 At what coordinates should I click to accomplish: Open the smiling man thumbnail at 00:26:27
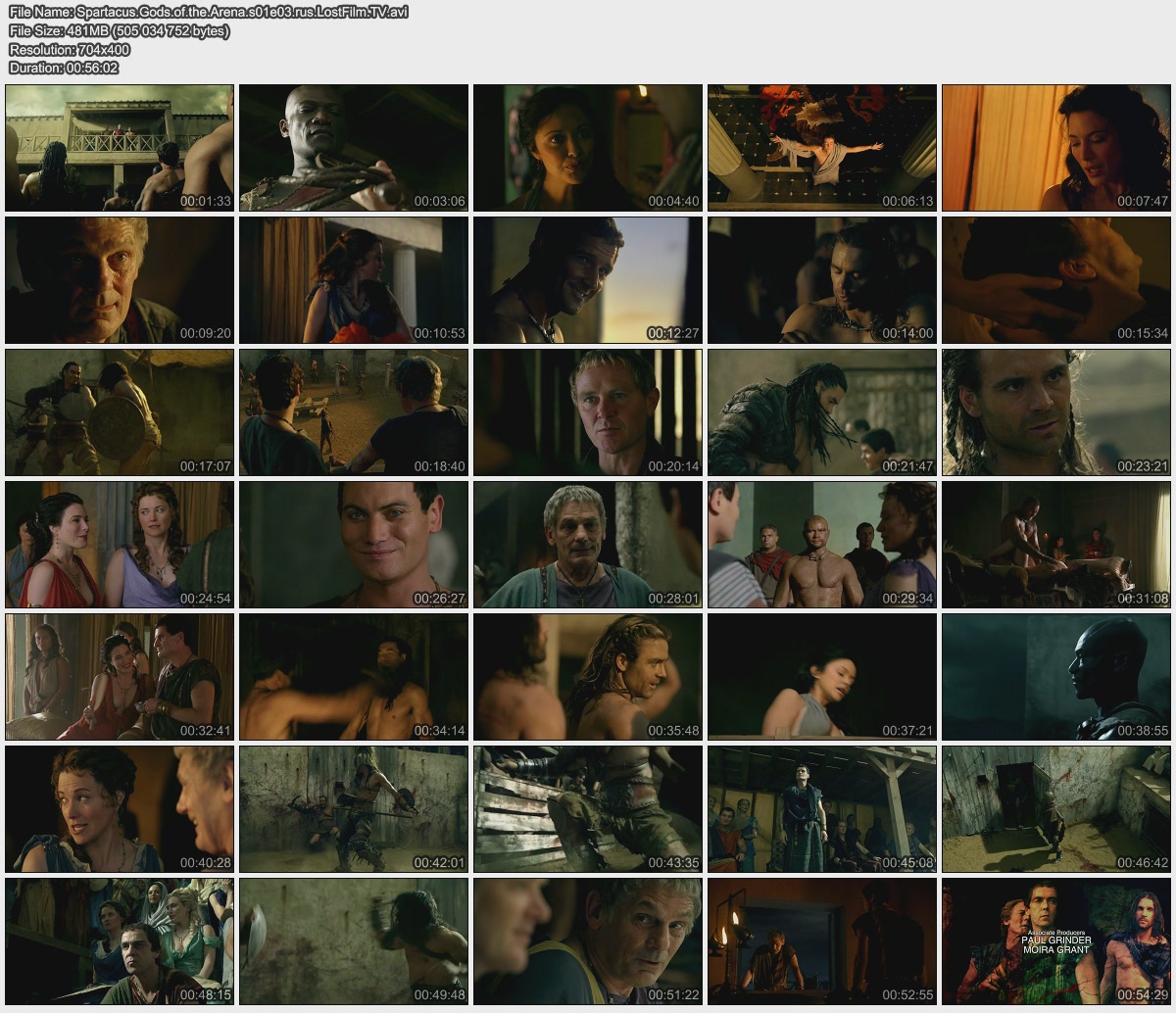(x=354, y=545)
